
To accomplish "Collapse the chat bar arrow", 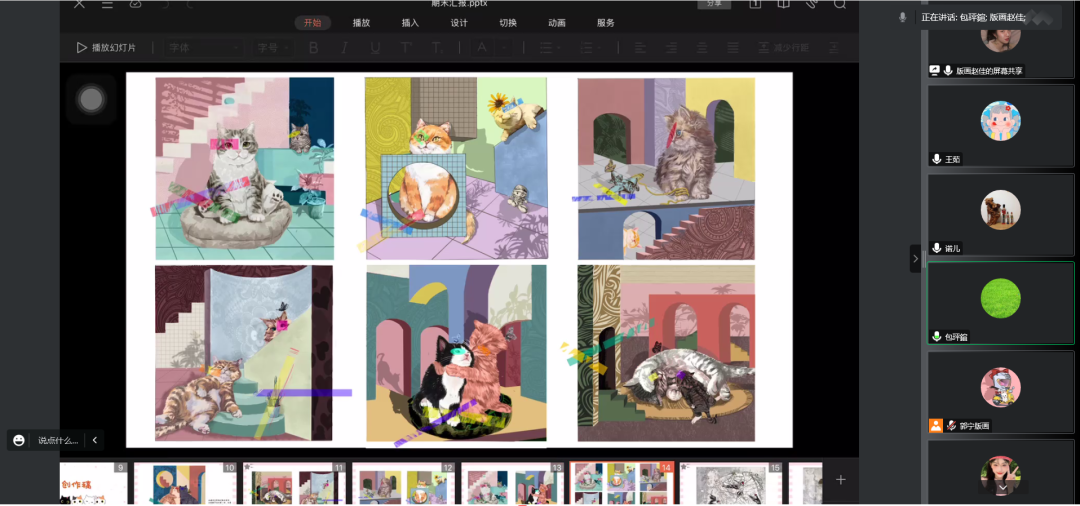I will [x=94, y=440].
